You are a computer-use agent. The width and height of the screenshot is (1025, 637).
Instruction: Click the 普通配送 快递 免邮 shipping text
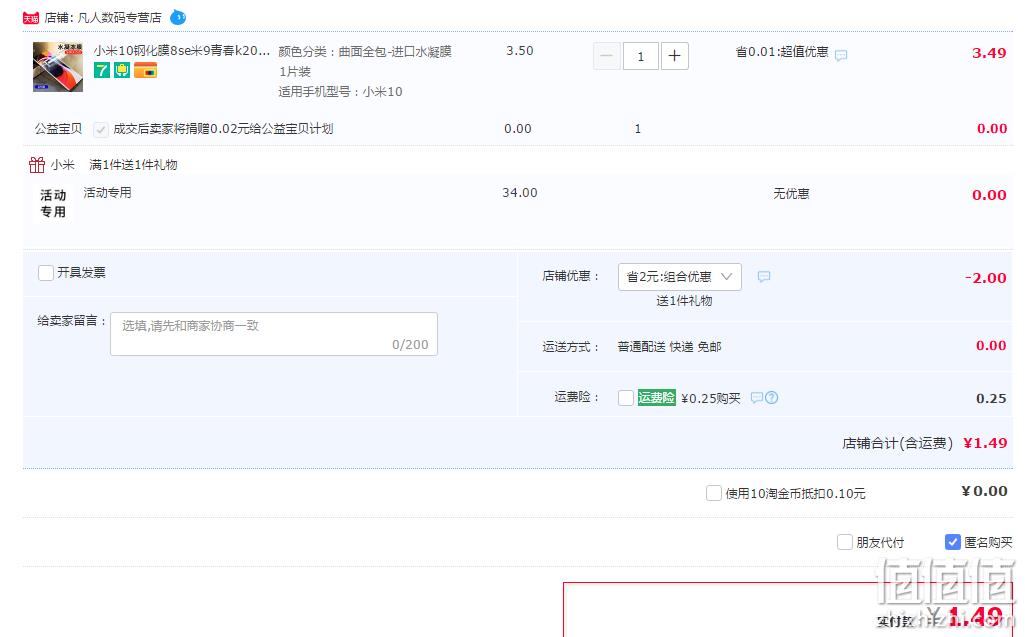tap(669, 347)
